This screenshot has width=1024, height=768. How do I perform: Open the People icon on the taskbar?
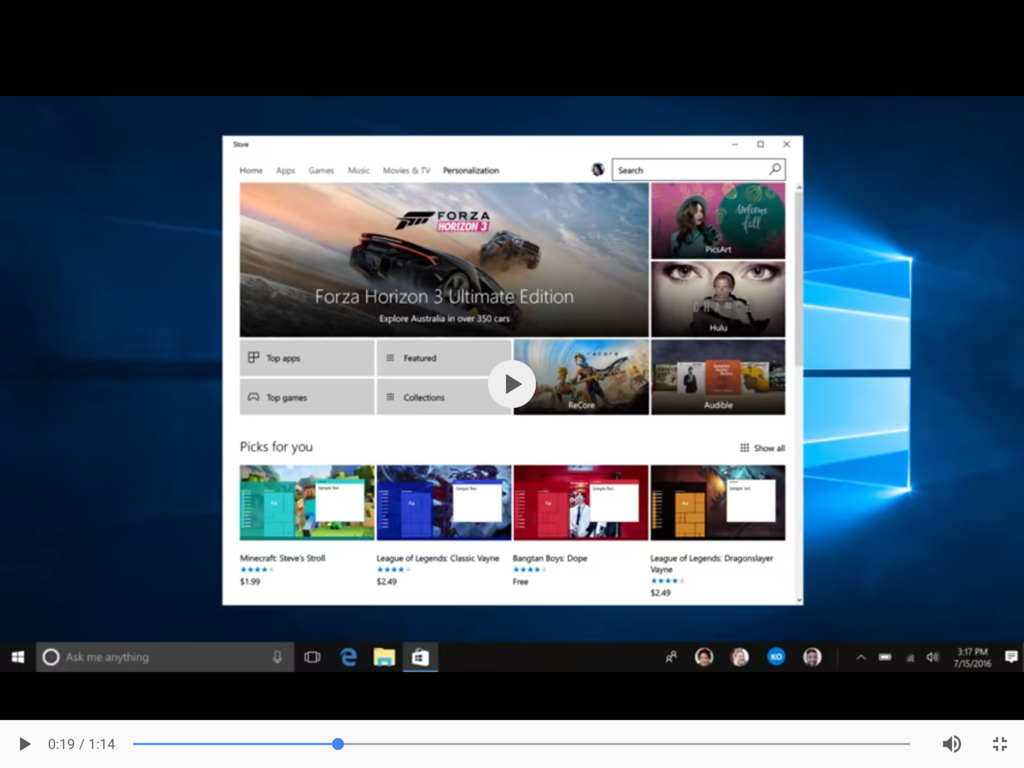[x=671, y=657]
